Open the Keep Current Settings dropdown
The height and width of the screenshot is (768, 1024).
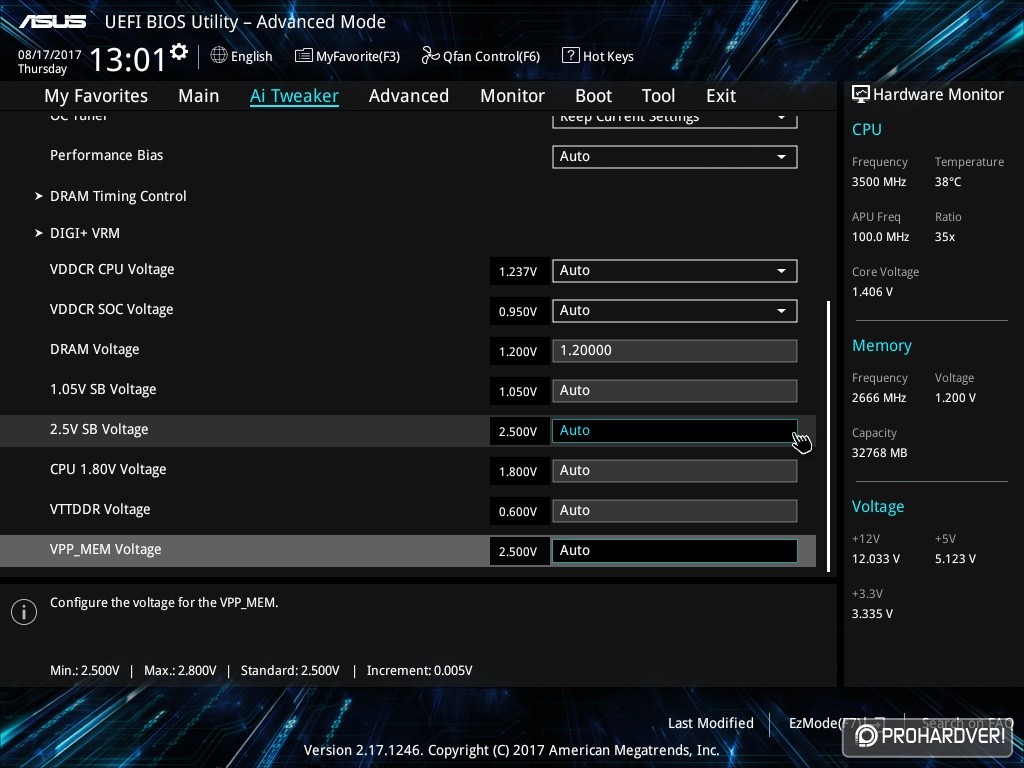tap(675, 119)
